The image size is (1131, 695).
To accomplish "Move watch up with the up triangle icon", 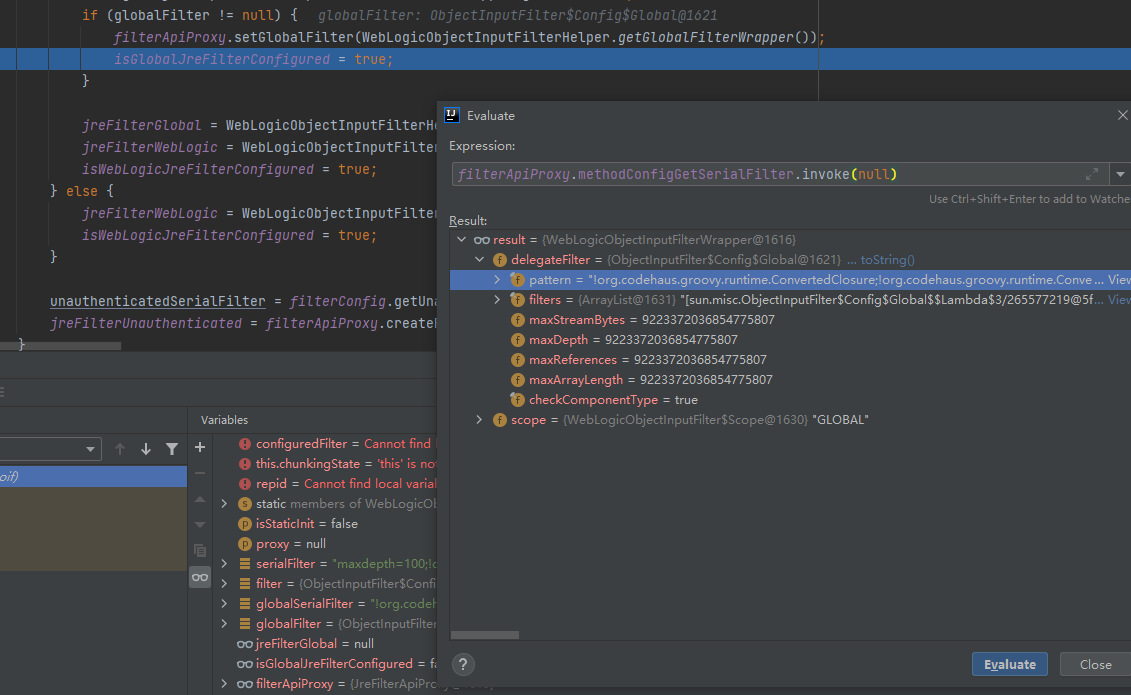I will click(200, 500).
